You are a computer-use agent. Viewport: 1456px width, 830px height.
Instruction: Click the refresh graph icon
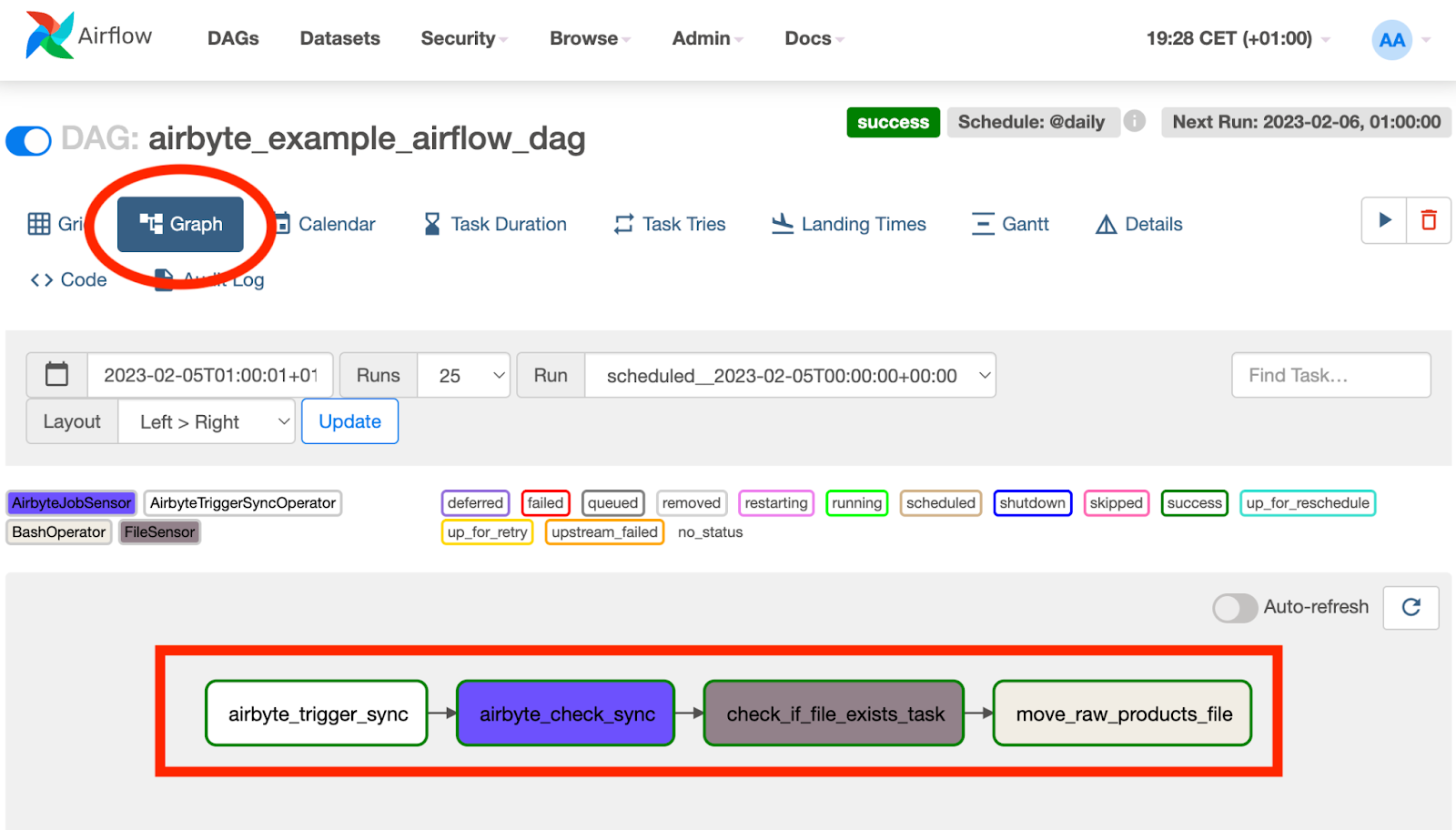1410,608
